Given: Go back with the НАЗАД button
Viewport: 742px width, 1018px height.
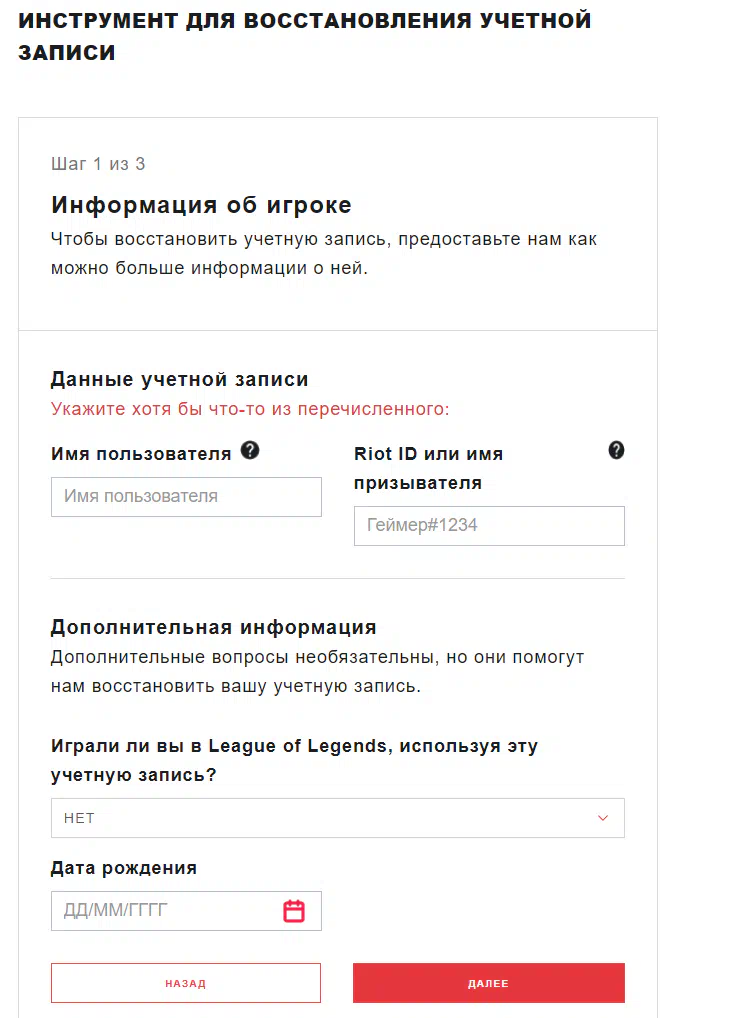Looking at the screenshot, I should click(x=186, y=983).
